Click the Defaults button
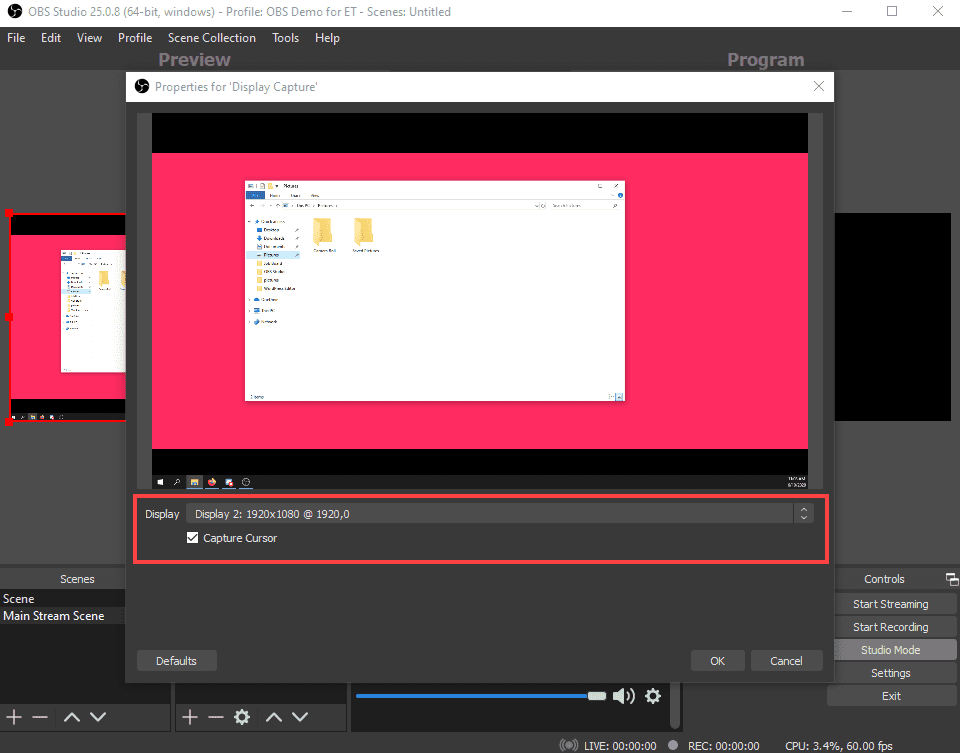Screen dimensions: 960x753 [x=176, y=660]
